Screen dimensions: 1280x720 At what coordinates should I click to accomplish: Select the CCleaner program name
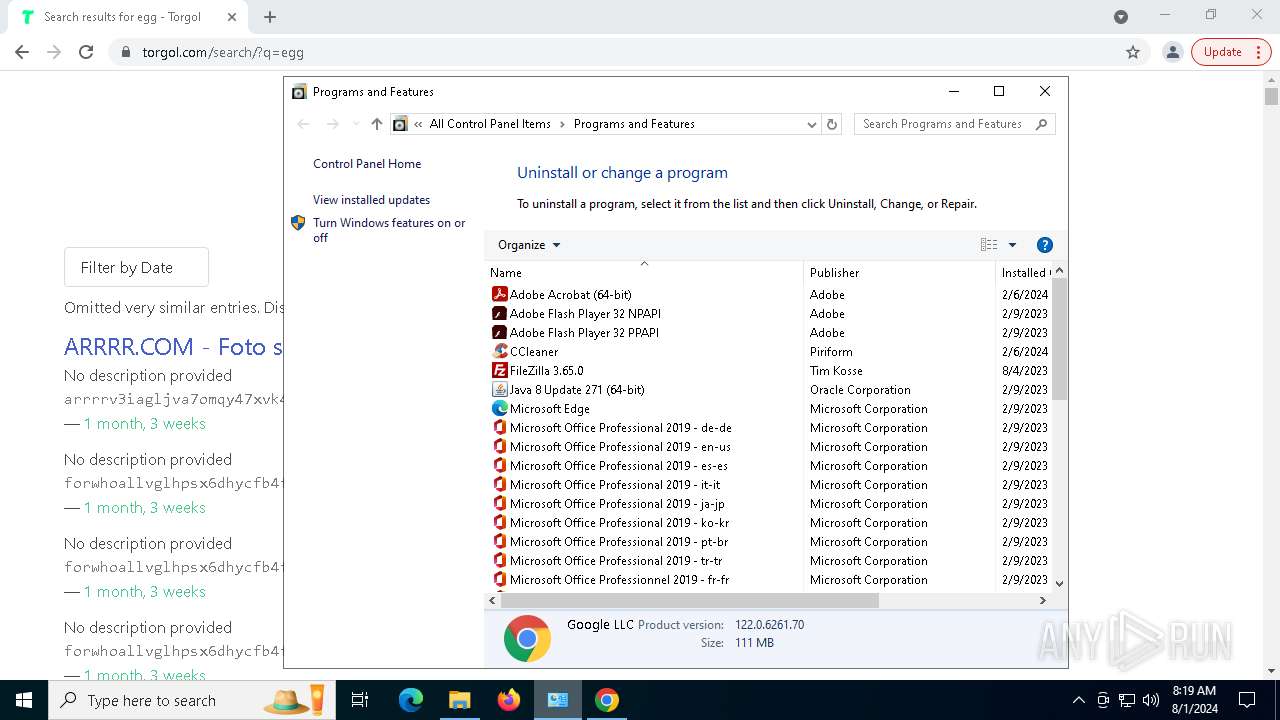click(534, 352)
